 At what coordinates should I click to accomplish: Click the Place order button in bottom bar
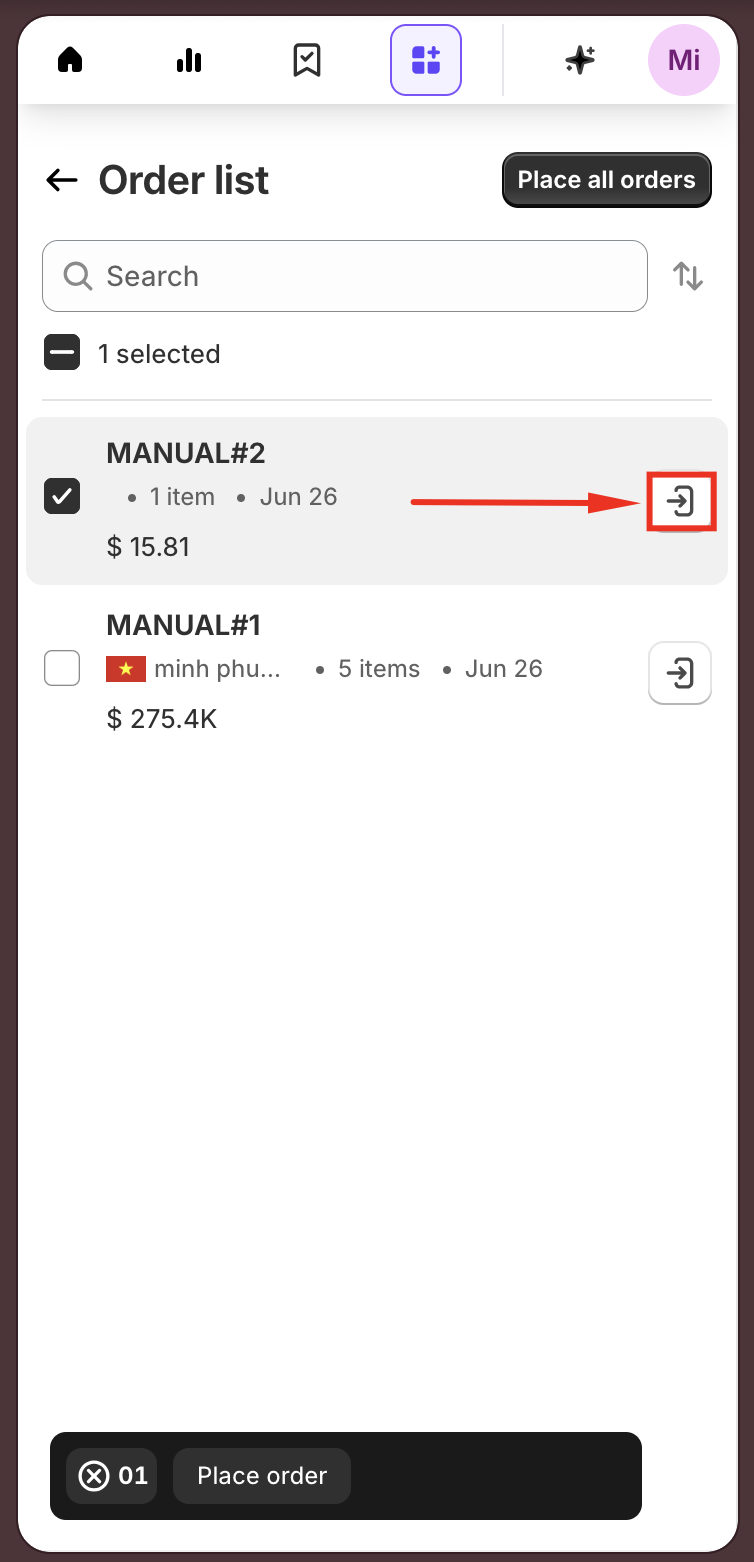point(262,1476)
